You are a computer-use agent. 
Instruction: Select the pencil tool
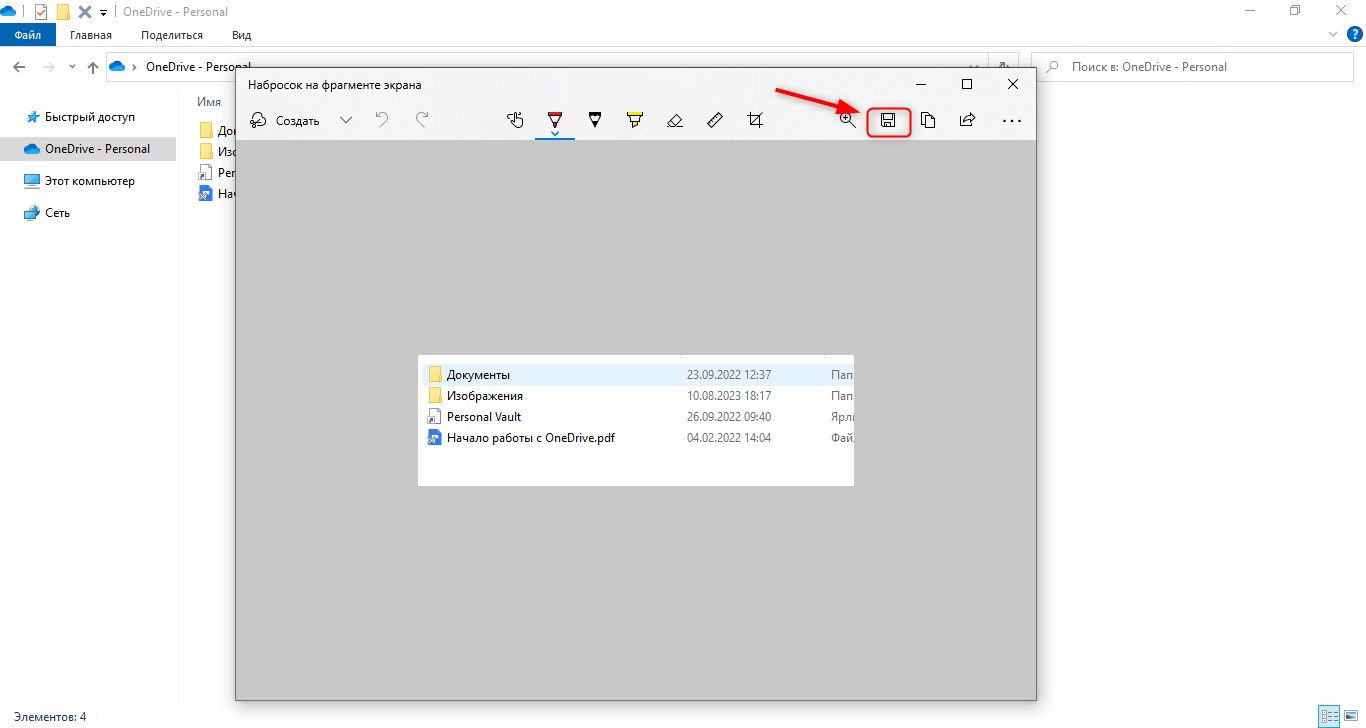tap(595, 120)
